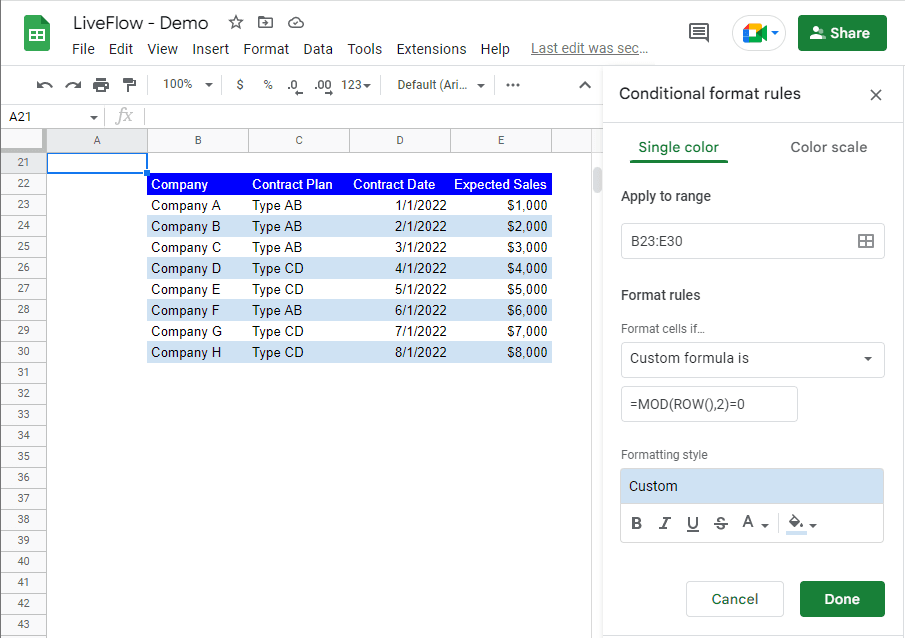Toggle Strikethrough in formatting style
This screenshot has width=905, height=638.
pyautogui.click(x=721, y=523)
